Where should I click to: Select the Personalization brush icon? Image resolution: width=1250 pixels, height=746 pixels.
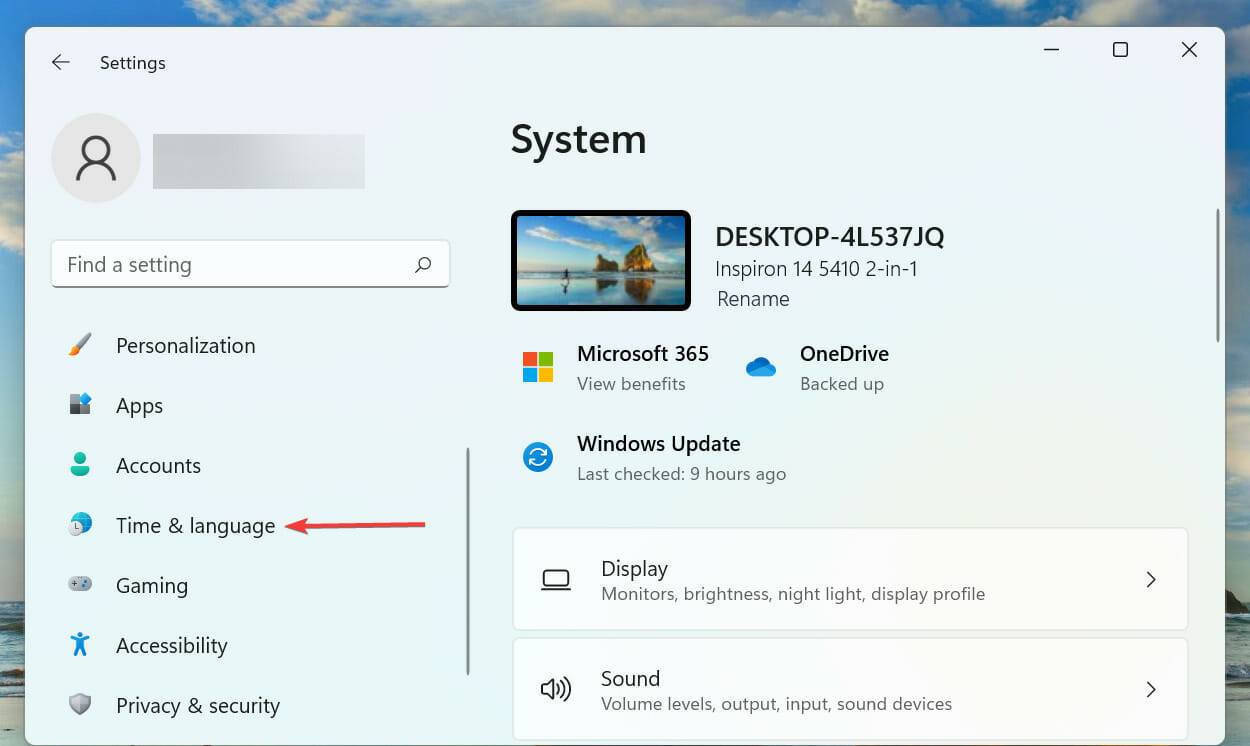(x=79, y=345)
